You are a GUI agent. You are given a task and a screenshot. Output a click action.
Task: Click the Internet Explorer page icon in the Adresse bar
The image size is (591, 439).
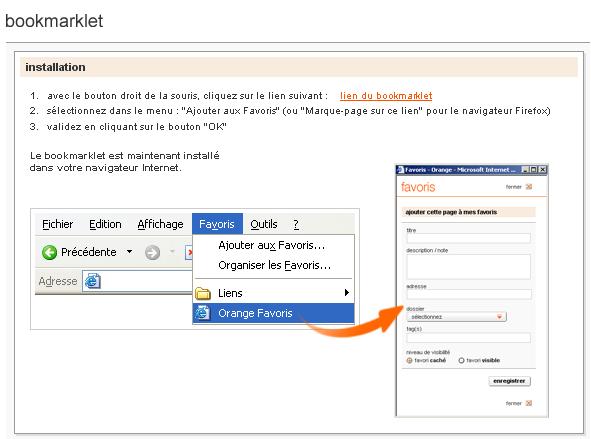click(92, 281)
